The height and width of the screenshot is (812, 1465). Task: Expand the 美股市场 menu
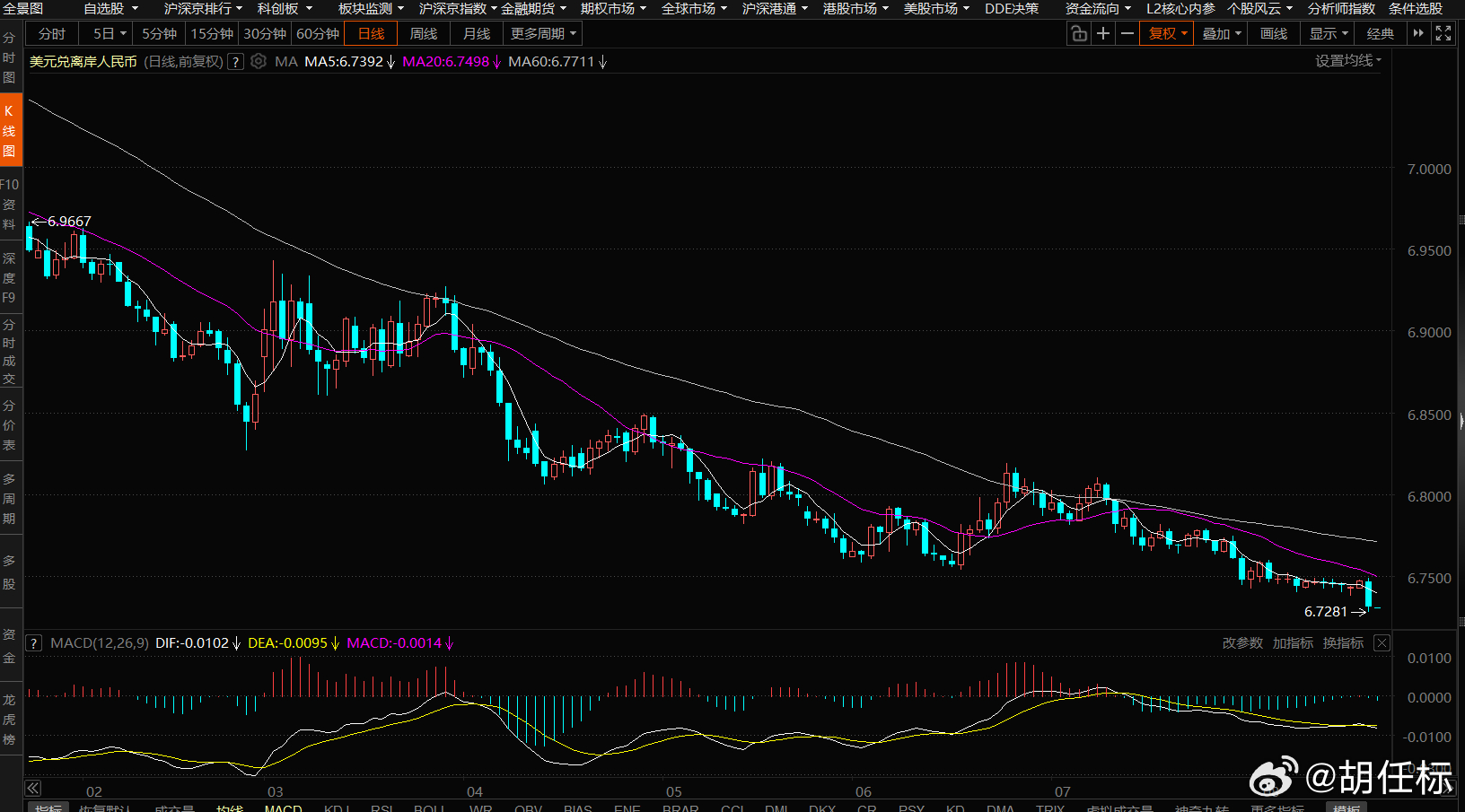click(x=936, y=9)
